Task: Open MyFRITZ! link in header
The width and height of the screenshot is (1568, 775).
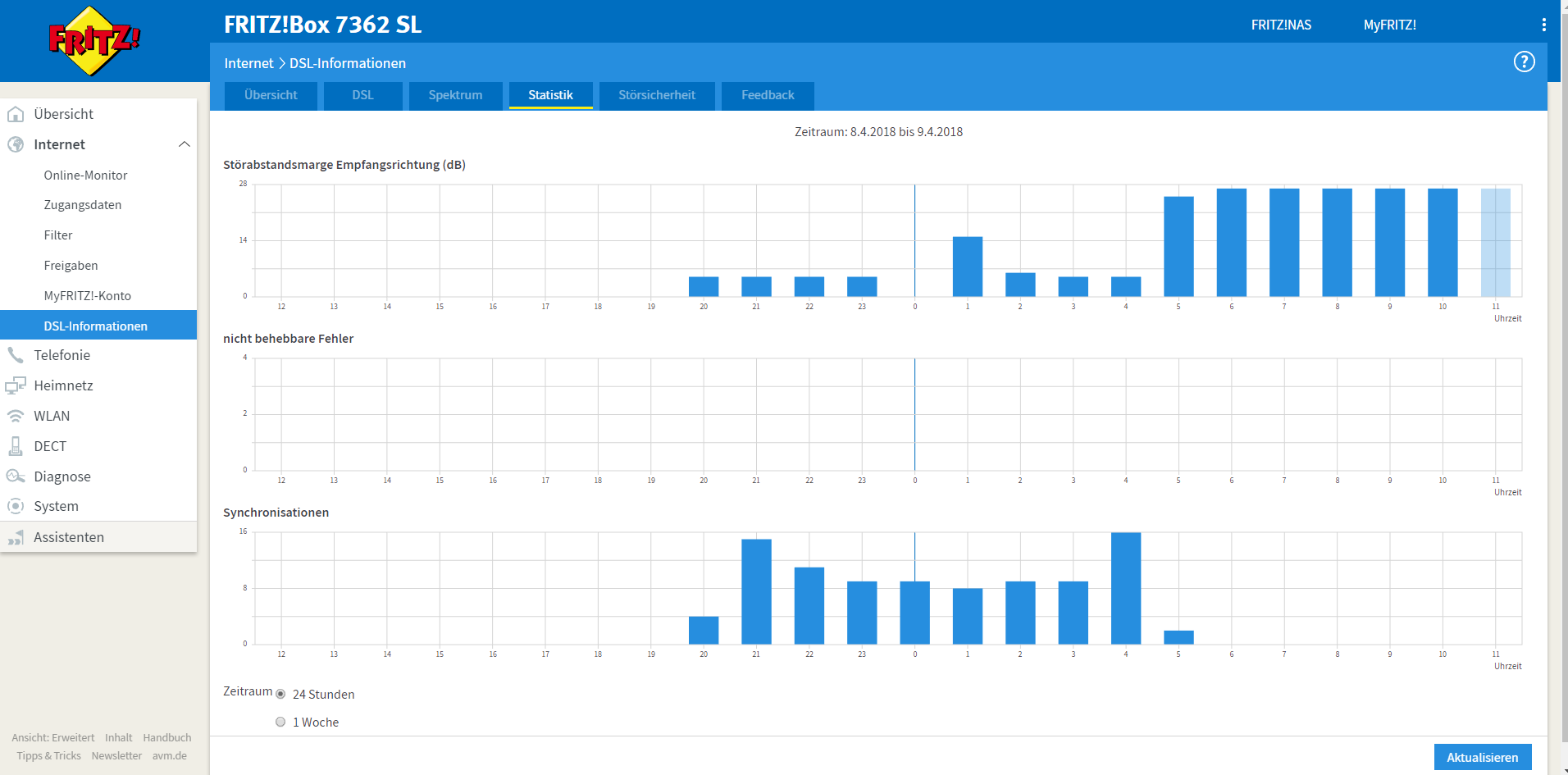Action: [1389, 25]
